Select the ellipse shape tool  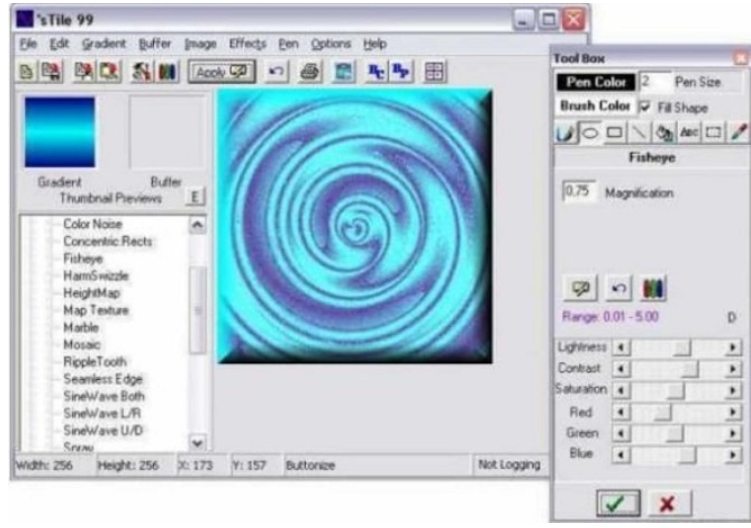click(587, 135)
